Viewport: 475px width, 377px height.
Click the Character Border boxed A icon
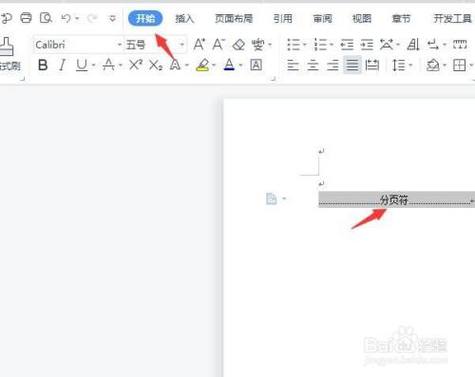256,65
